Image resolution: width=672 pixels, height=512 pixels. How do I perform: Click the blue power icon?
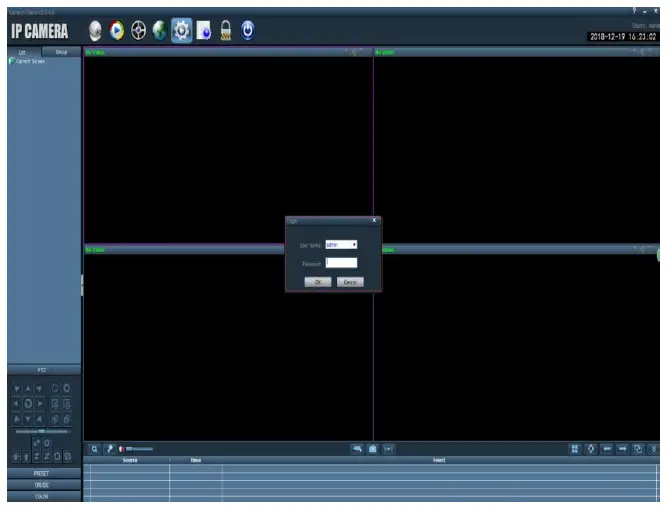(x=247, y=30)
